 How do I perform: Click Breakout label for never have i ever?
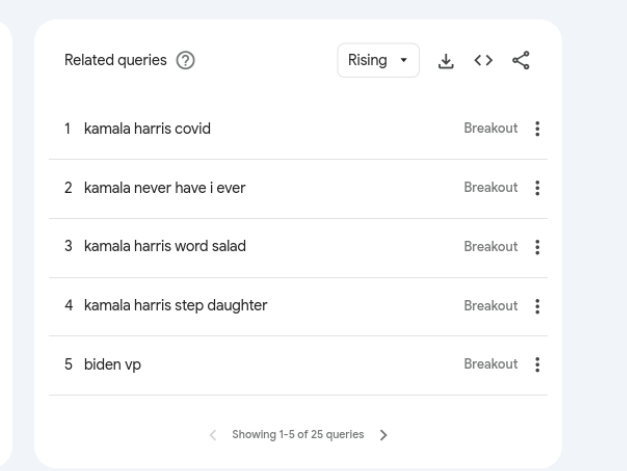(x=491, y=188)
